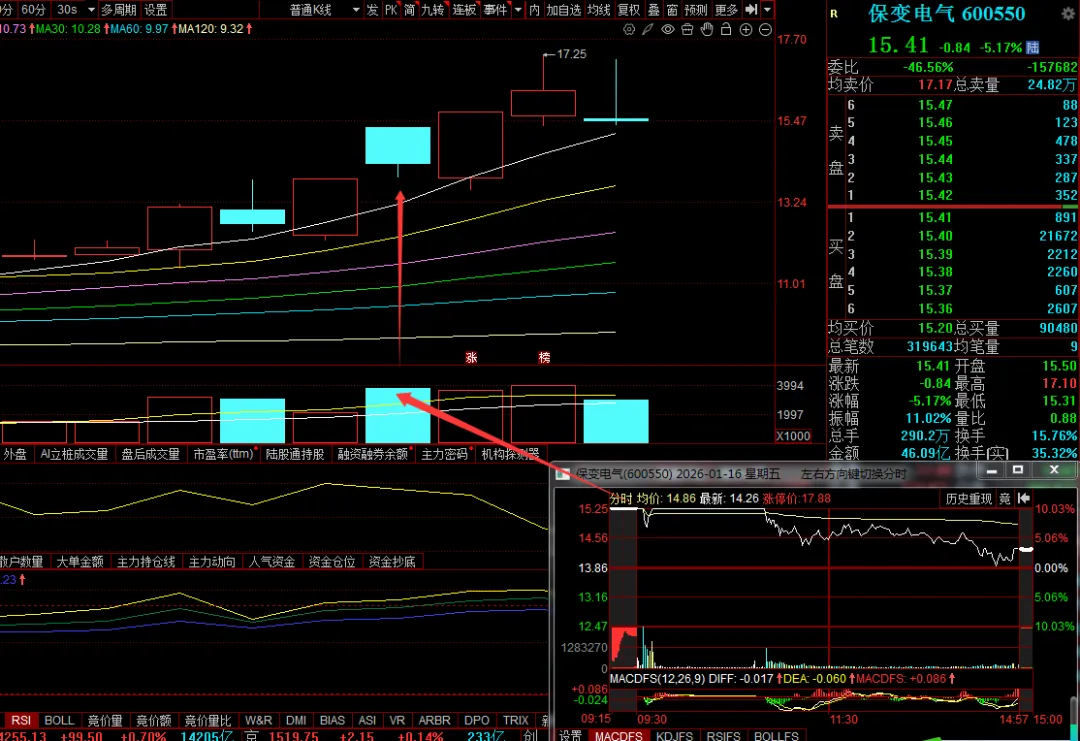Select the TRIX indicator tab

point(515,720)
